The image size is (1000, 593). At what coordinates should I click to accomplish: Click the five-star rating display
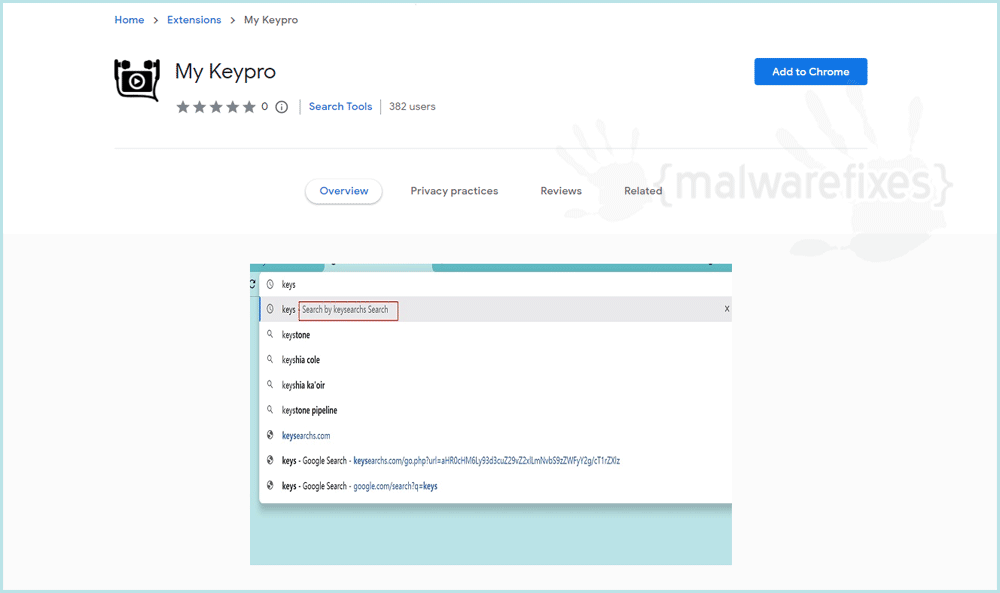[216, 107]
